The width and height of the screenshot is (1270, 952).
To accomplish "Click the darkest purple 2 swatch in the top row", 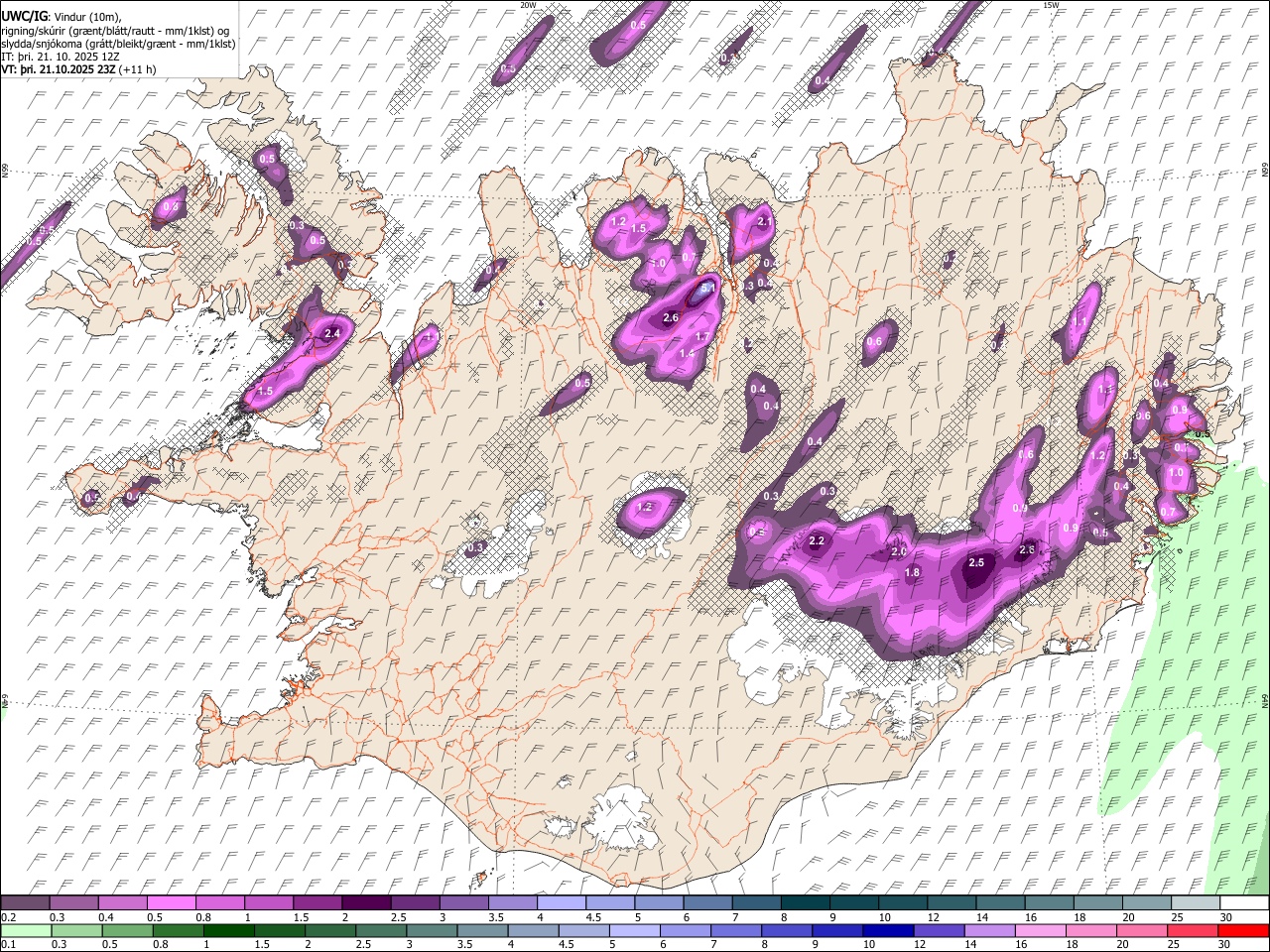I will [365, 903].
